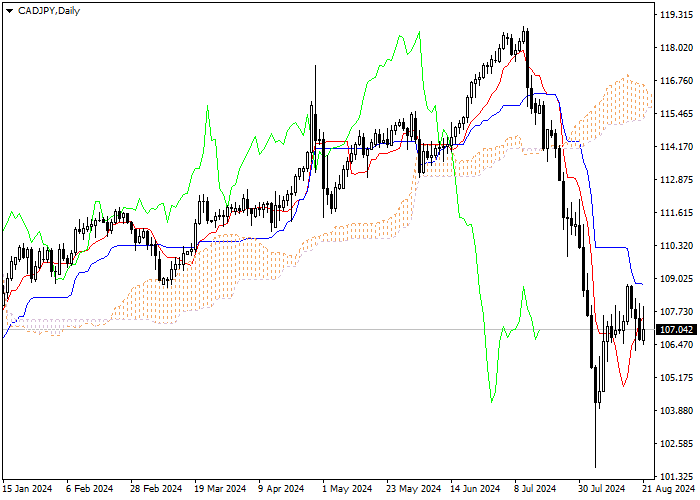Select the 19 Mar 2024 date label
The height and width of the screenshot is (500, 700).
(220, 489)
